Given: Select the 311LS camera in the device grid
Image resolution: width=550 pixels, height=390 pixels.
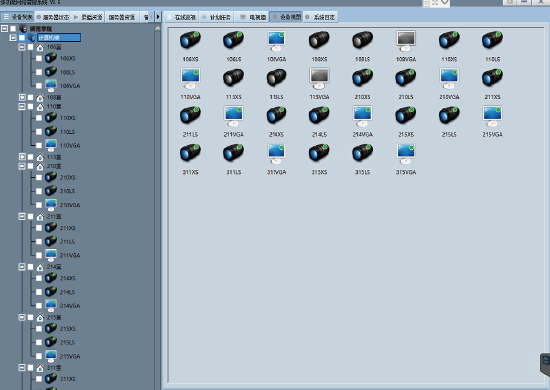Looking at the screenshot, I should tap(234, 153).
